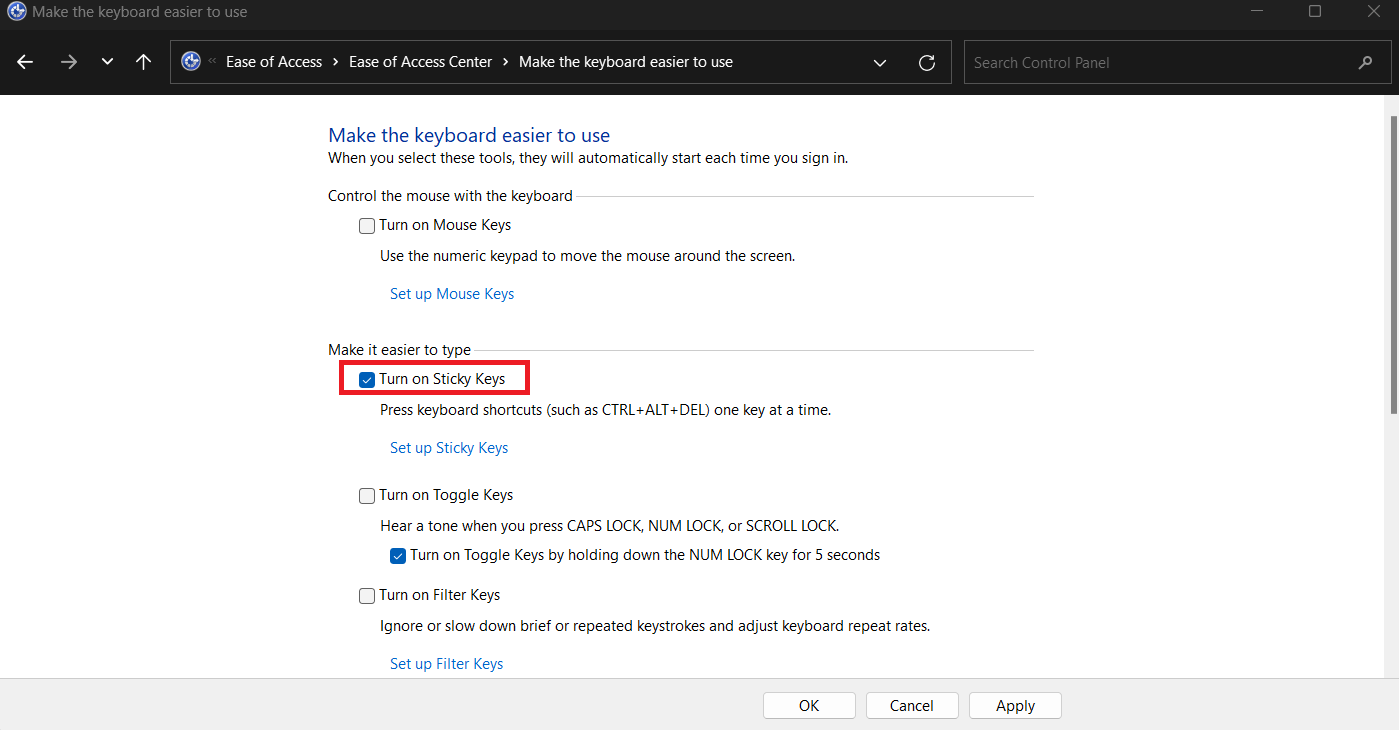The image size is (1399, 730).
Task: Click the forward navigation arrow
Action: click(x=68, y=62)
